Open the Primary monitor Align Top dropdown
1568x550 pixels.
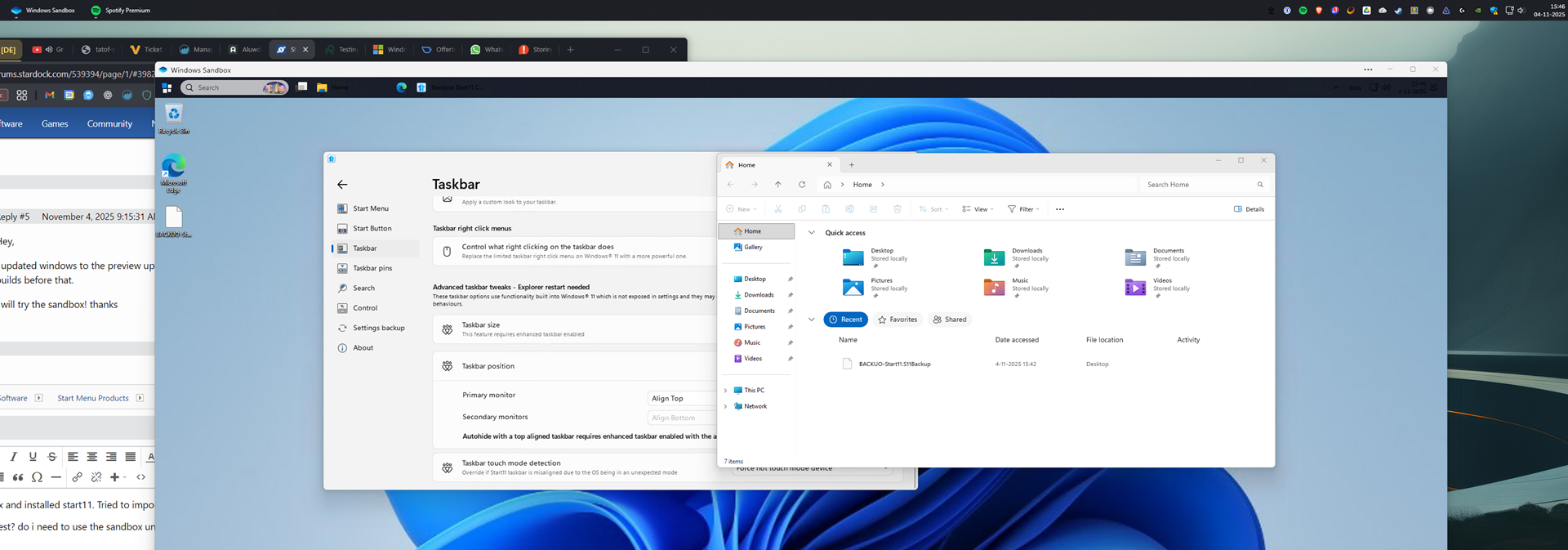pos(682,398)
